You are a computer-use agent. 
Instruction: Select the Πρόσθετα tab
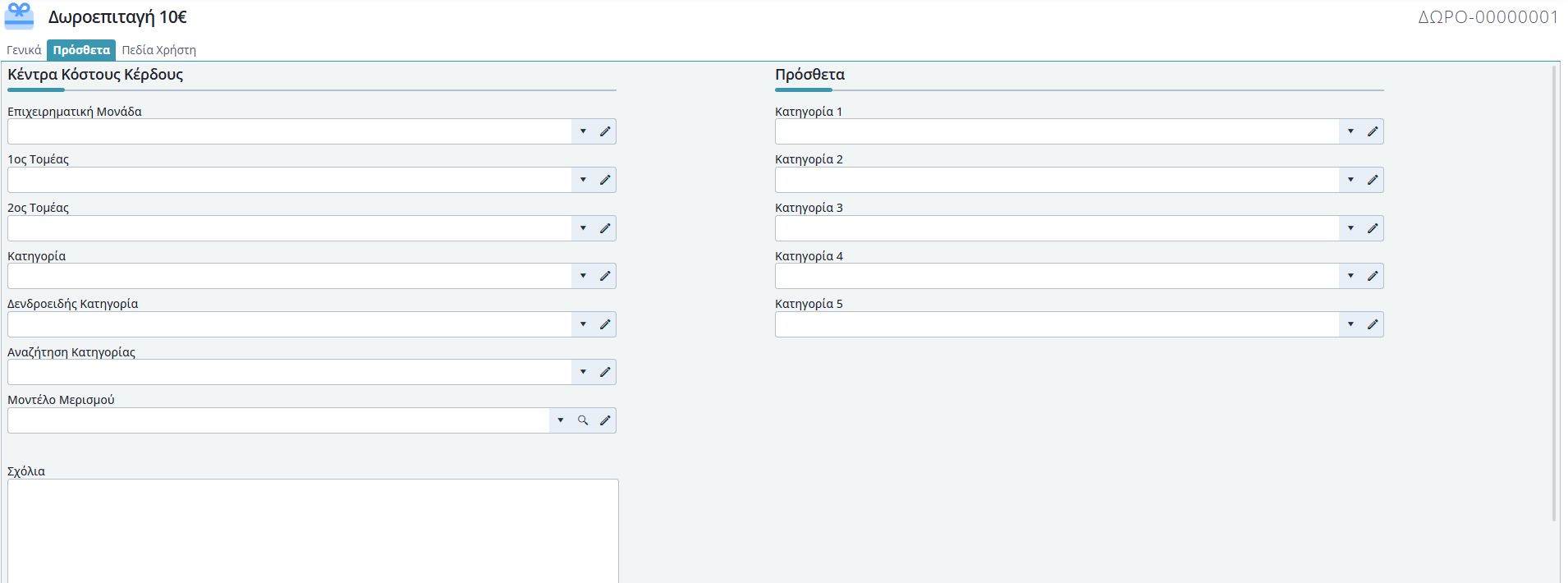tap(81, 50)
